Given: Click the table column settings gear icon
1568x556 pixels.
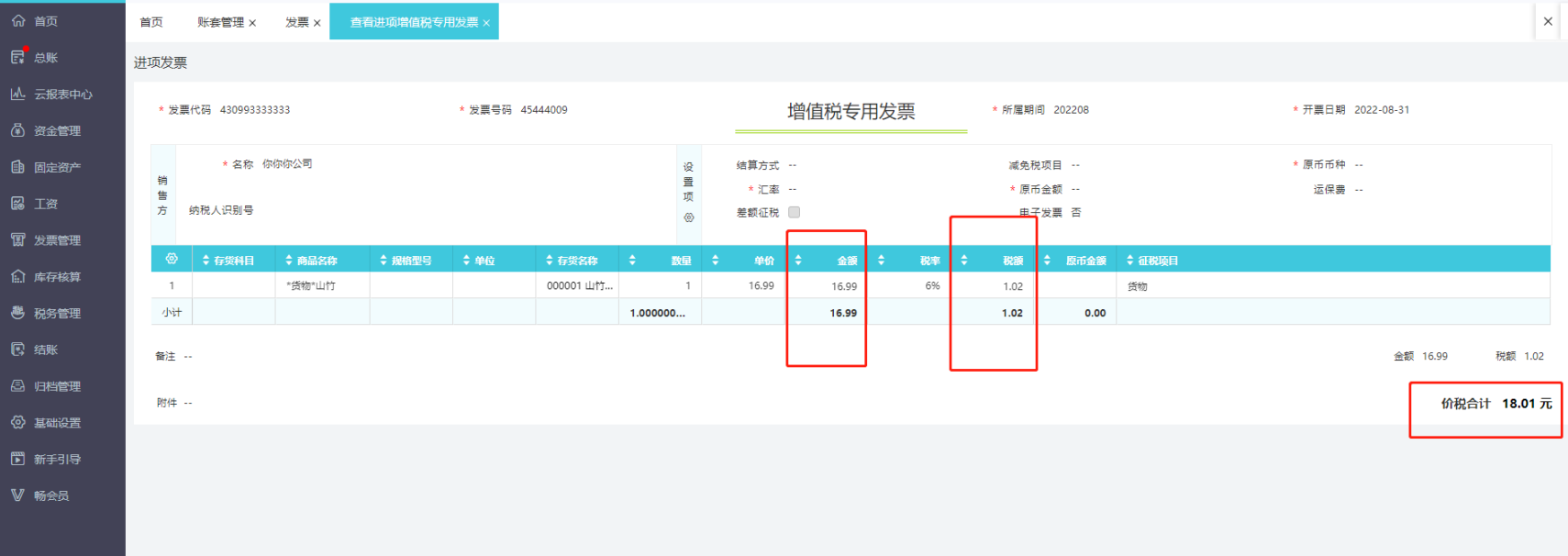Looking at the screenshot, I should click(x=172, y=260).
